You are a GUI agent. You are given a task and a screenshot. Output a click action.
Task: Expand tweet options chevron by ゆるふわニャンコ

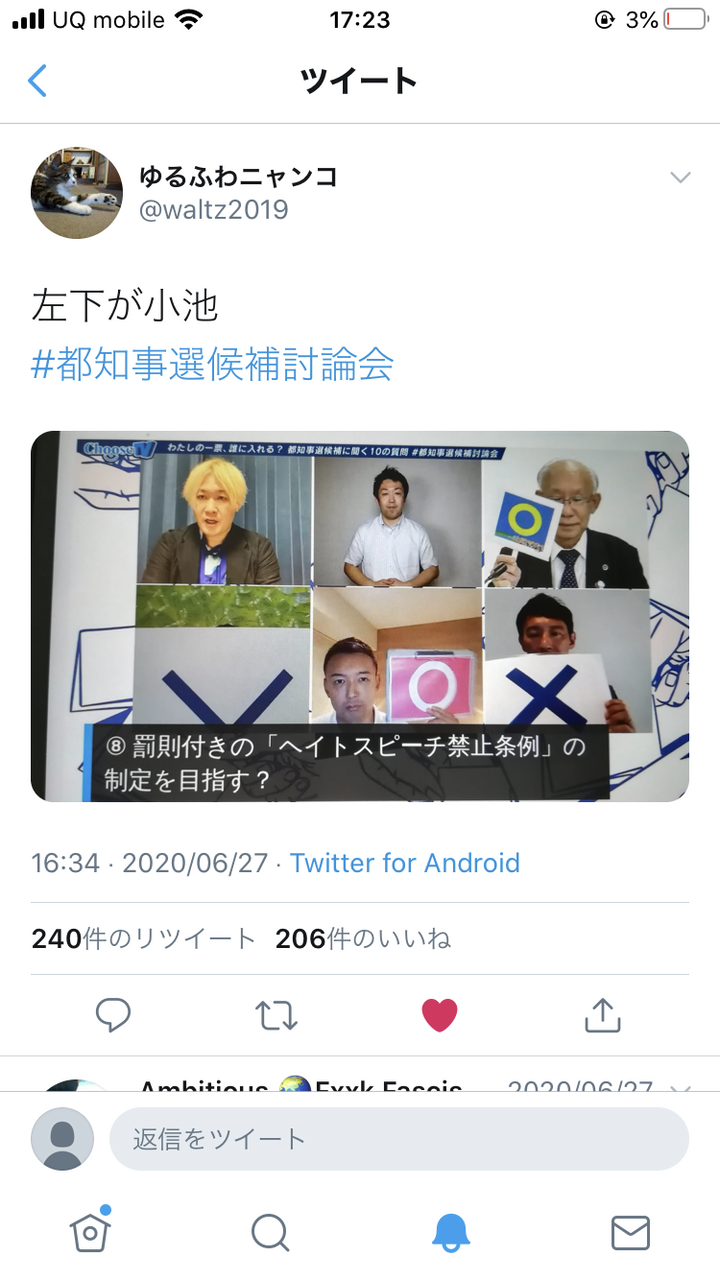click(680, 178)
